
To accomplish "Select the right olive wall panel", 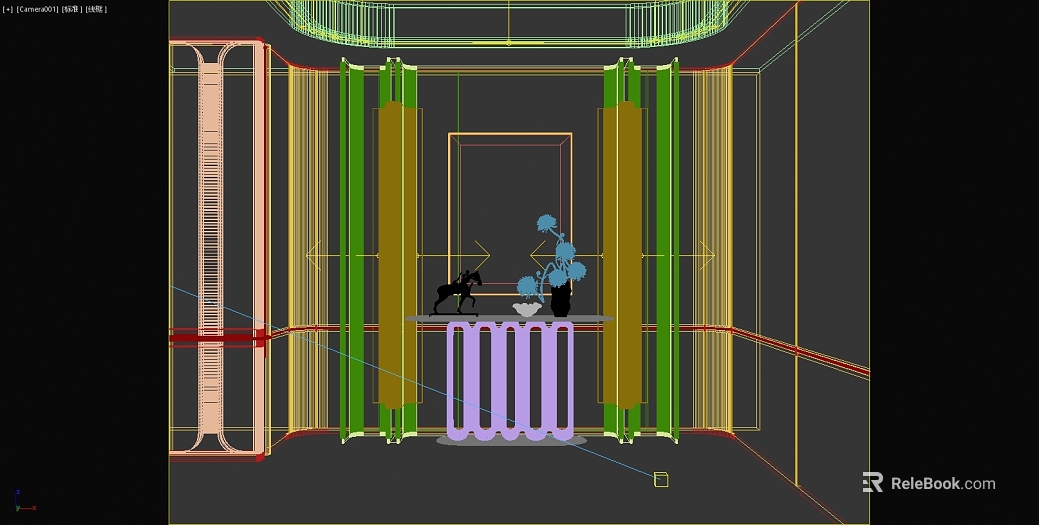I will click(623, 255).
